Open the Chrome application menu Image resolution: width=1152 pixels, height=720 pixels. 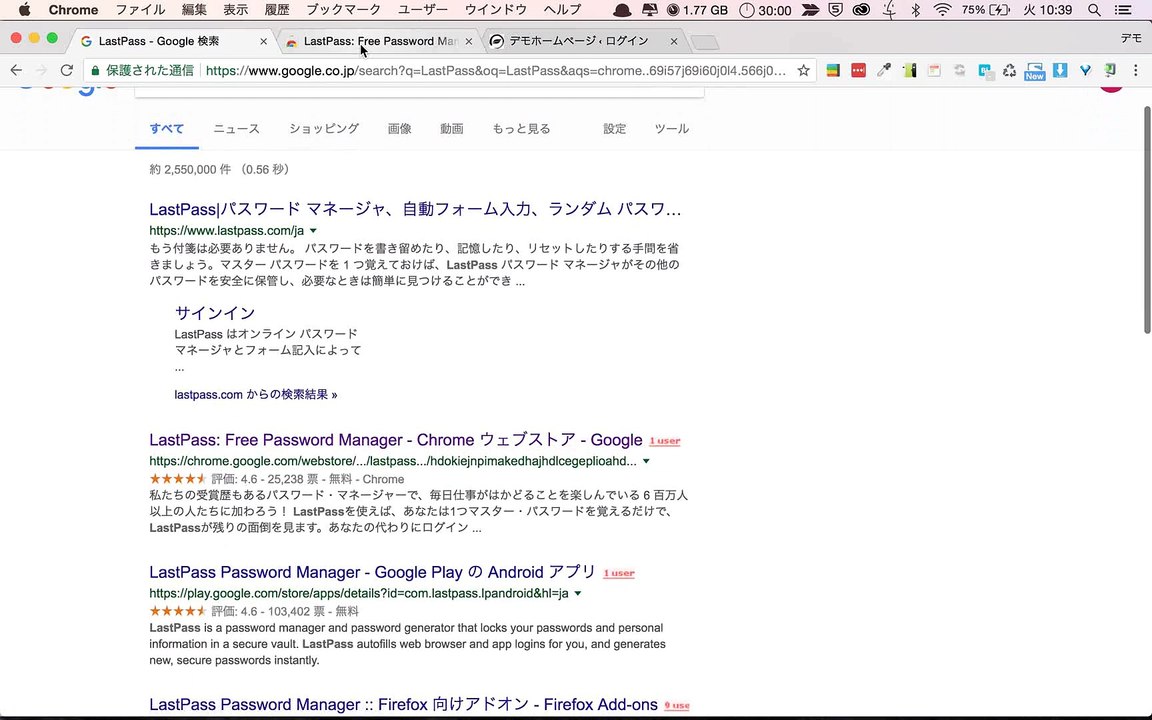pyautogui.click(x=73, y=10)
